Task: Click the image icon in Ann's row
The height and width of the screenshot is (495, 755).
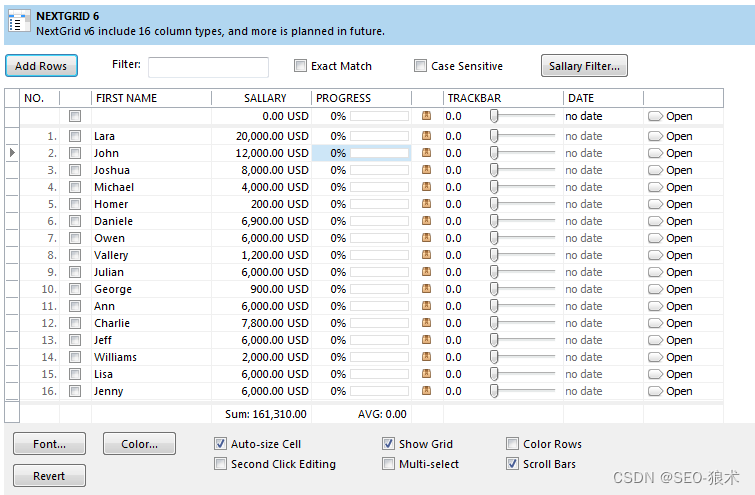Action: point(426,306)
